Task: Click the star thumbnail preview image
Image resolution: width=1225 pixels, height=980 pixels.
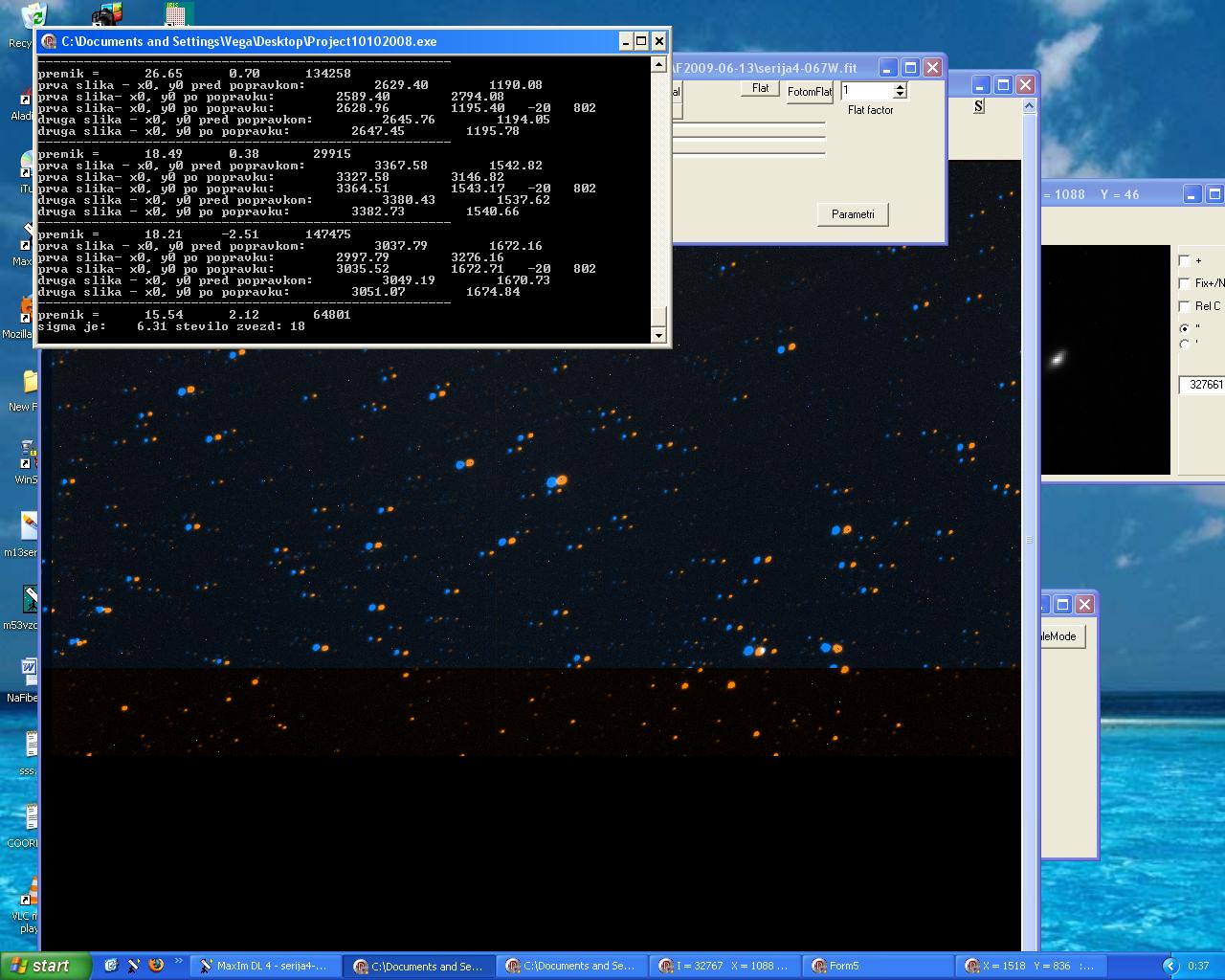Action: tap(1105, 360)
